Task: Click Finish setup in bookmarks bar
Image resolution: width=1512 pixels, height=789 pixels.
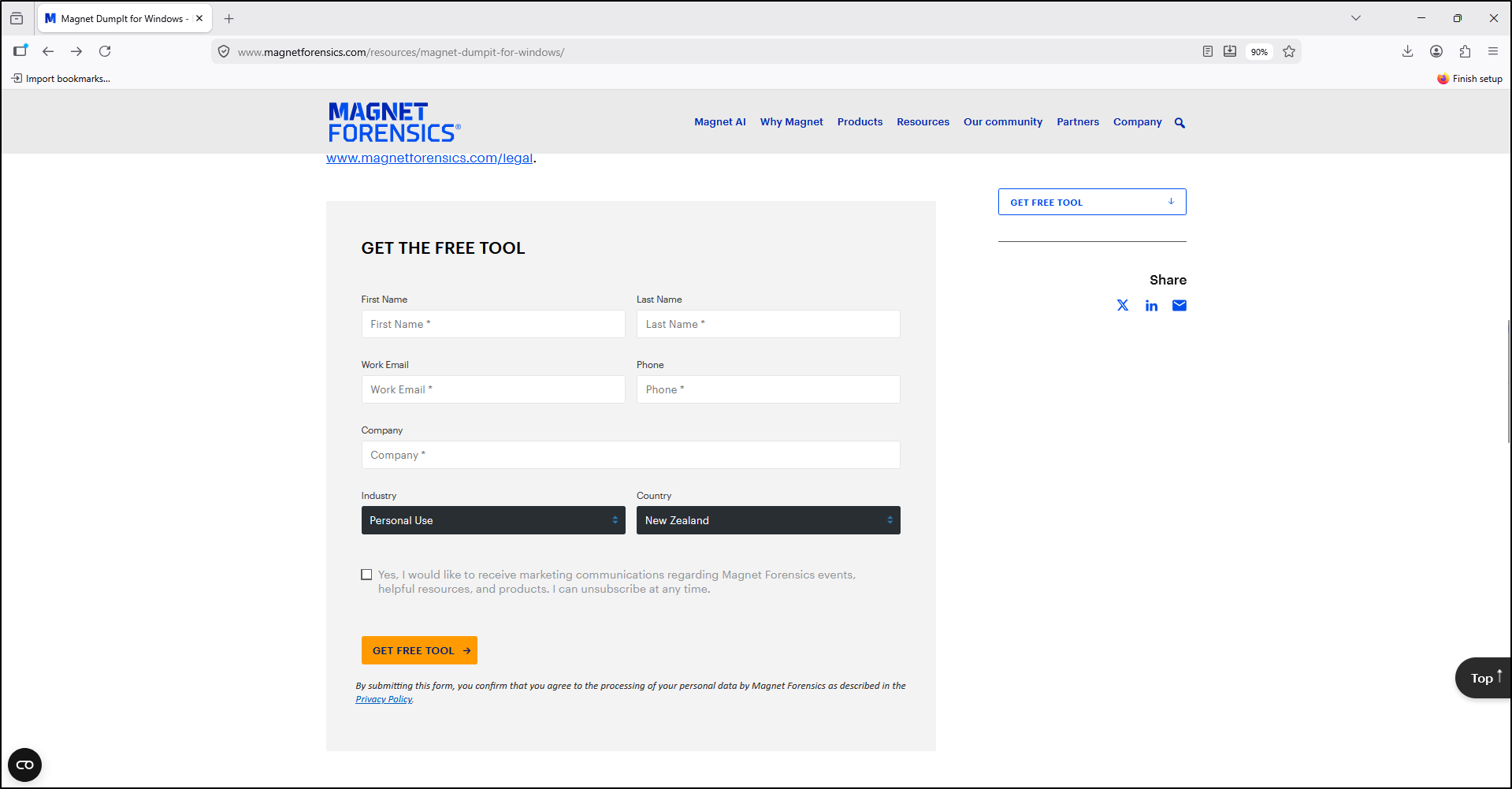Action: (x=1469, y=79)
